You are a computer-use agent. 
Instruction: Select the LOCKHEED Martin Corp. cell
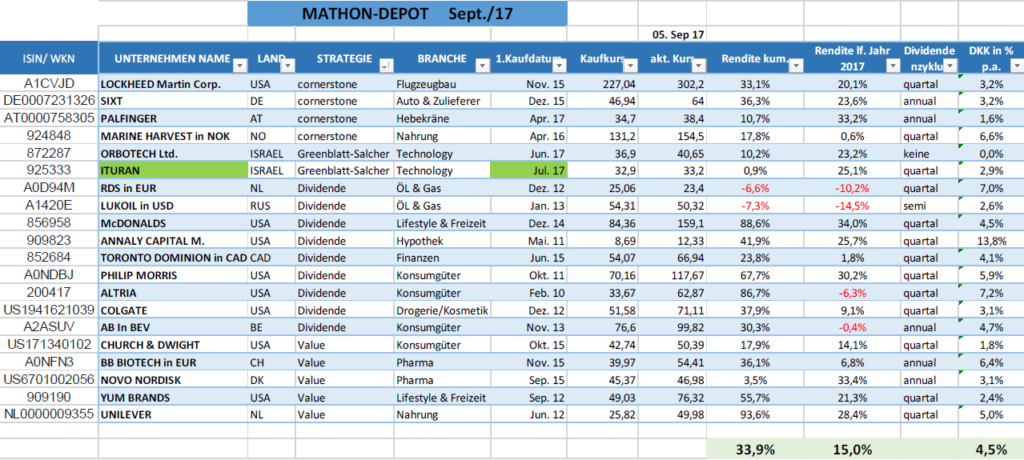pyautogui.click(x=173, y=84)
